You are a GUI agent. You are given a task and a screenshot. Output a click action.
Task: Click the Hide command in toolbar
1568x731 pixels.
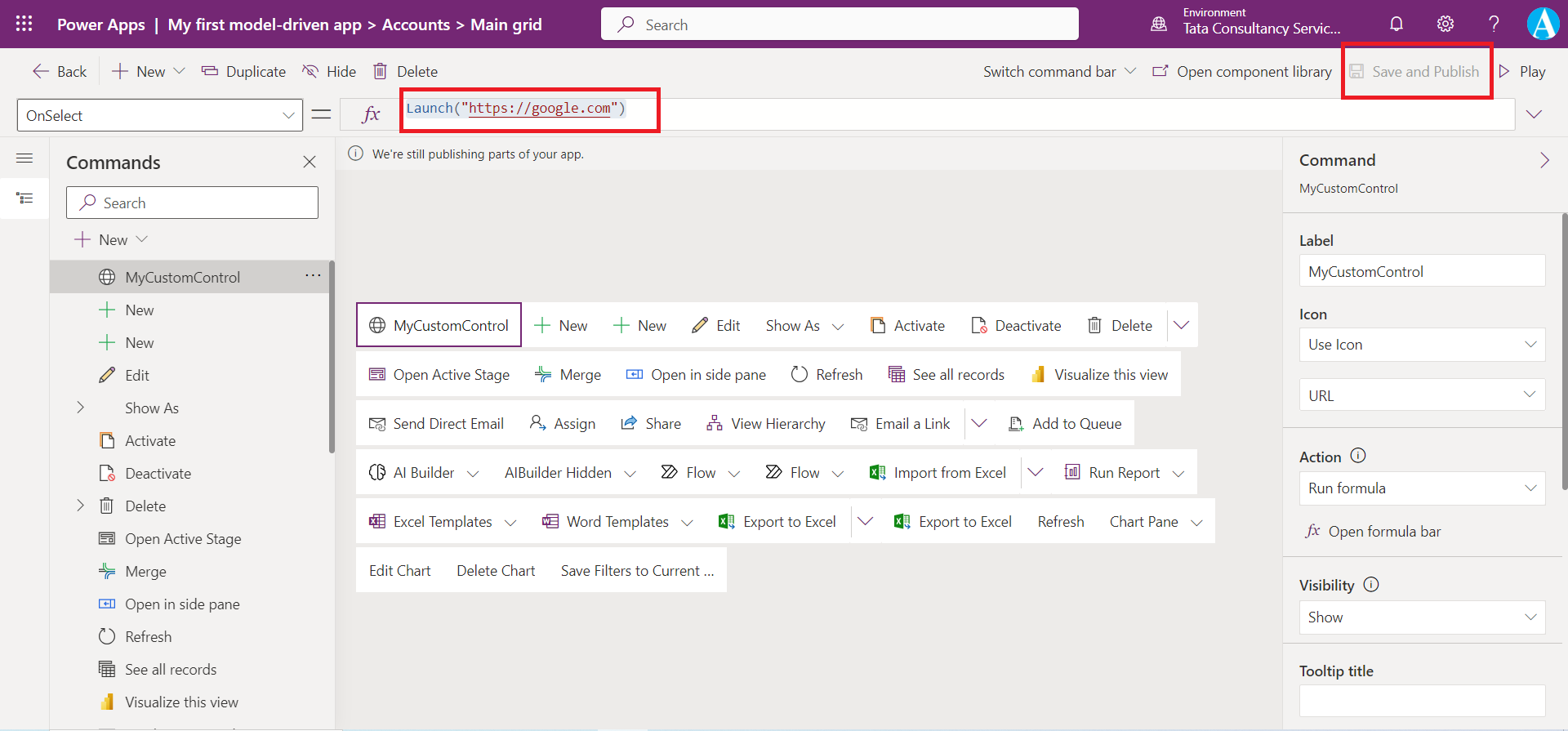(330, 72)
